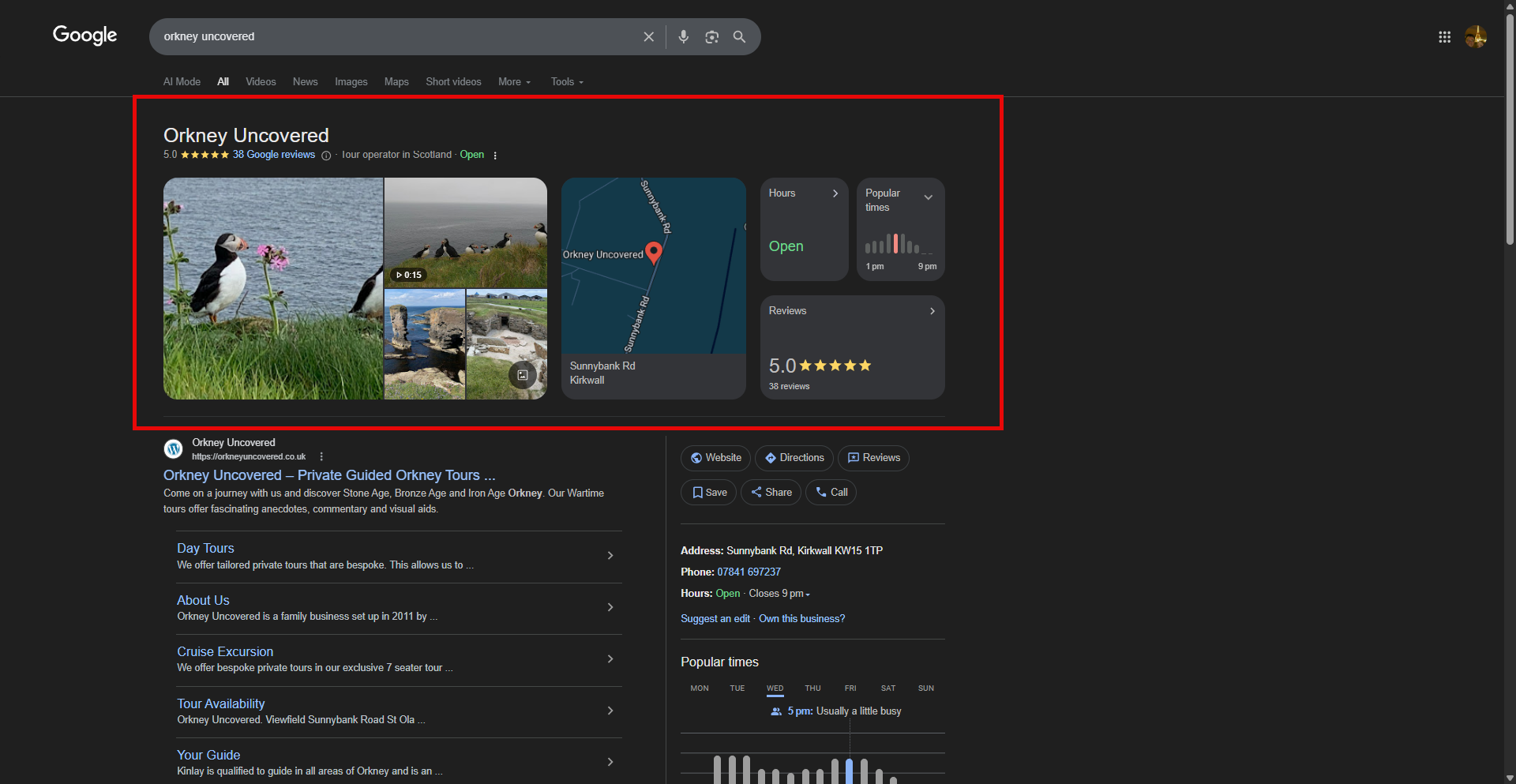This screenshot has height=784, width=1516.
Task: Dial phone number 07841 697237
Action: pyautogui.click(x=749, y=572)
